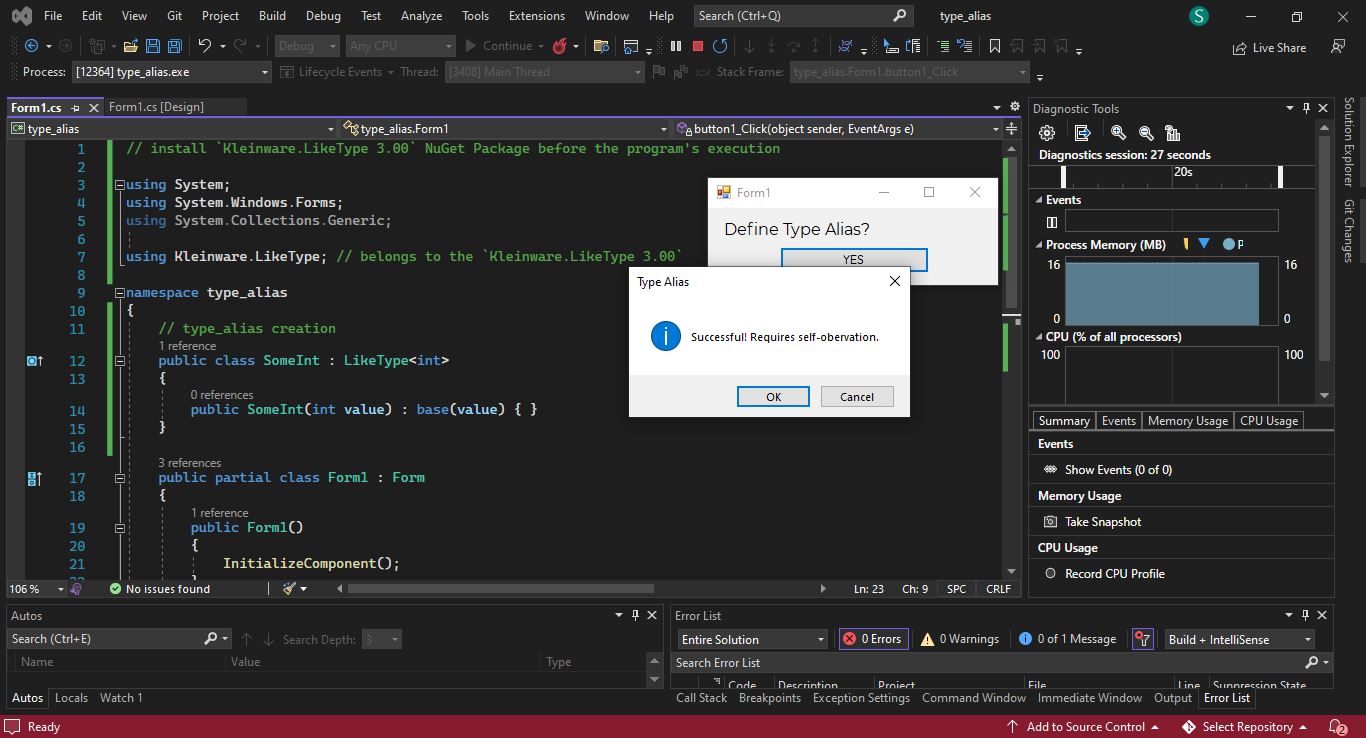Stop debugging with the red stop icon
The width and height of the screenshot is (1366, 738).
click(698, 46)
